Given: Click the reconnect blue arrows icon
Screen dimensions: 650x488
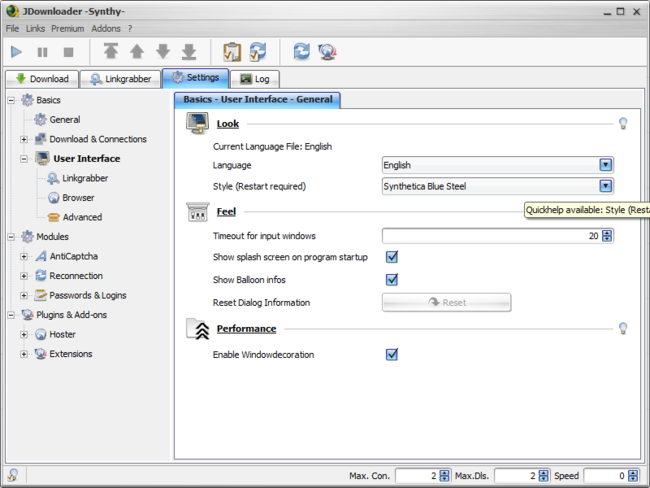Looking at the screenshot, I should (302, 51).
